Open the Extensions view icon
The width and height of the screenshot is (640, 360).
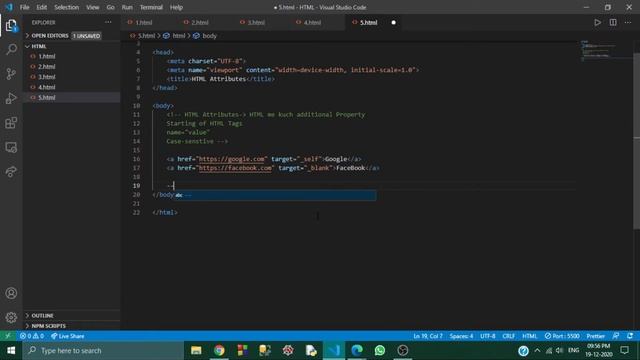pos(11,123)
